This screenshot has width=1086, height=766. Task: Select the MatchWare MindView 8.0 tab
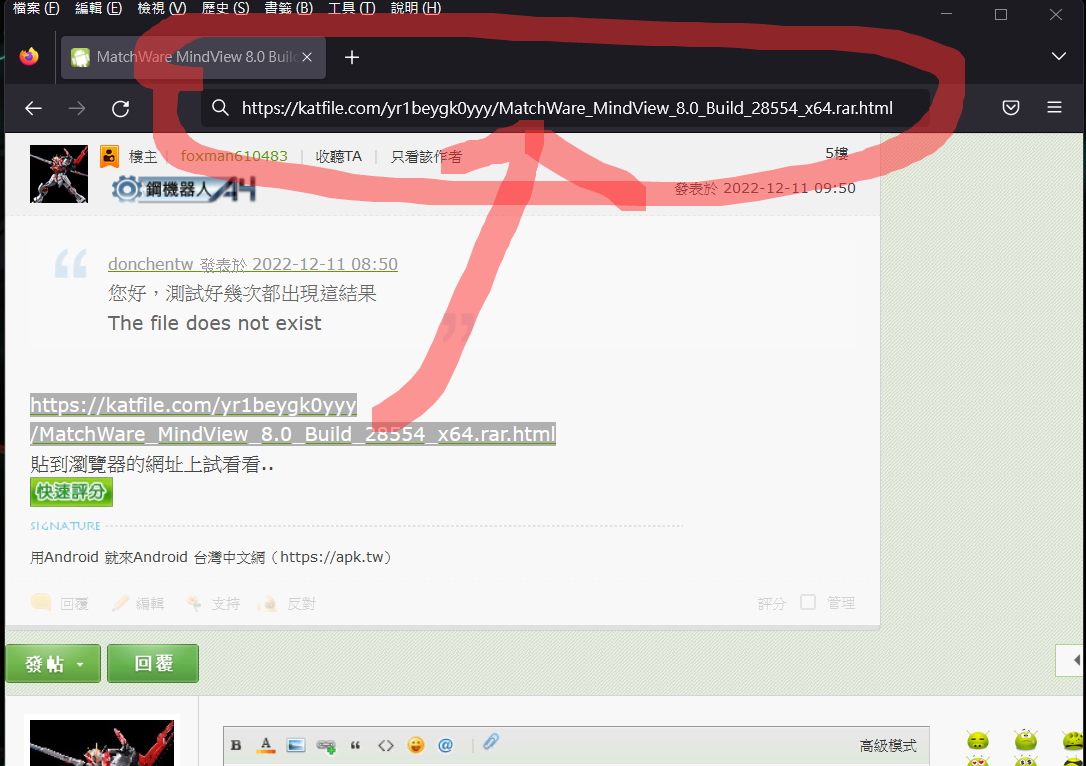[193, 57]
